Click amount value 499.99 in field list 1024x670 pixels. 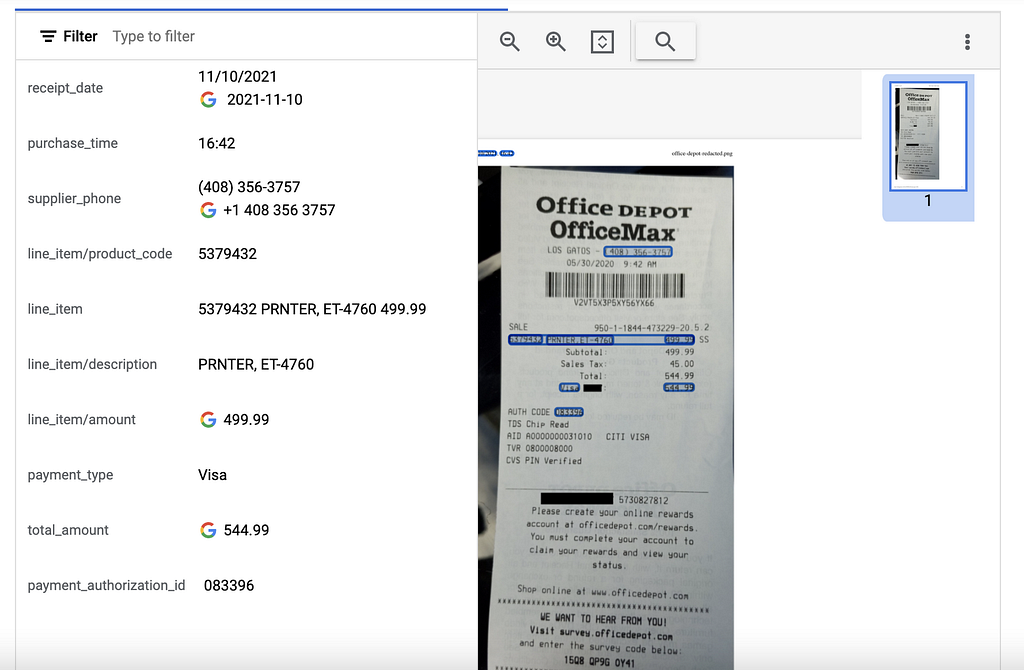click(246, 420)
